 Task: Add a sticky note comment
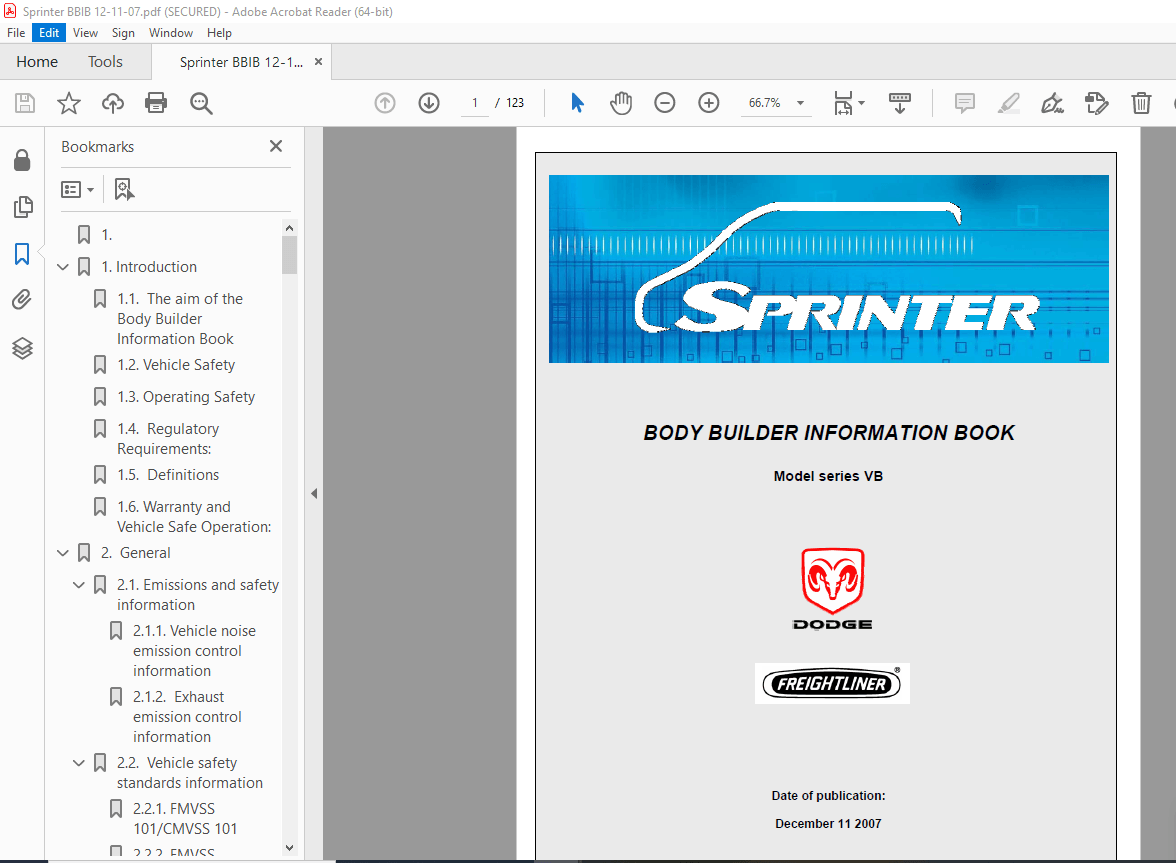pos(964,102)
